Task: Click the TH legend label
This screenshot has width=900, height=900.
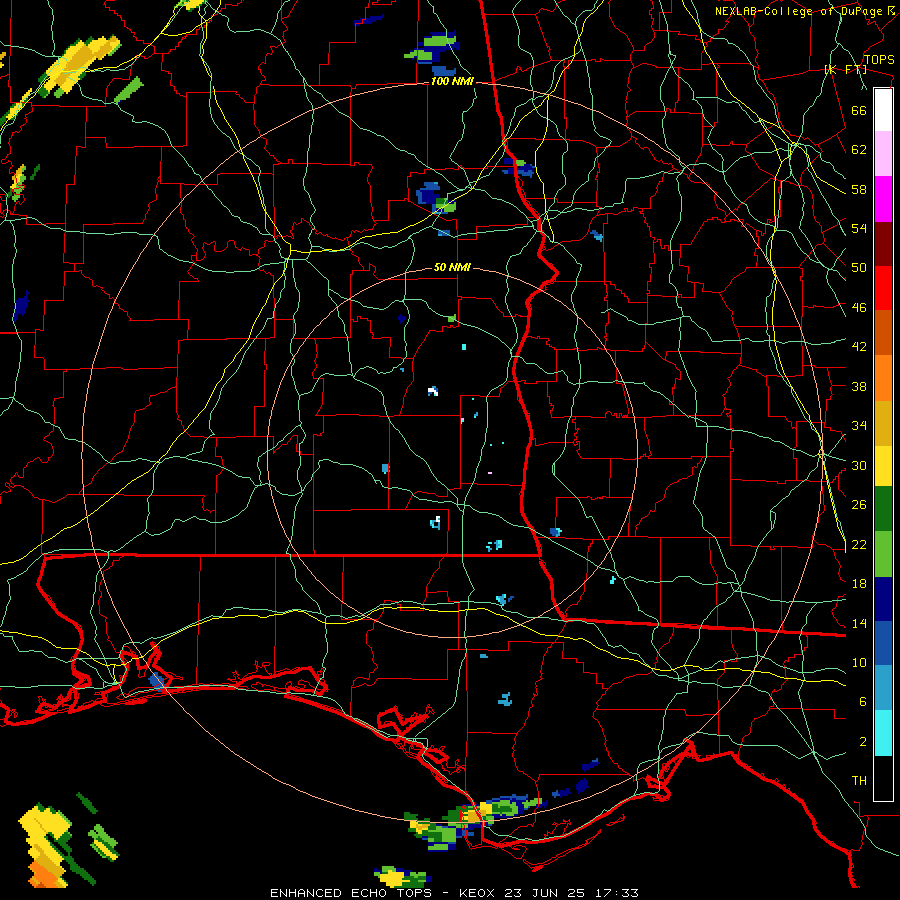Action: [x=859, y=781]
